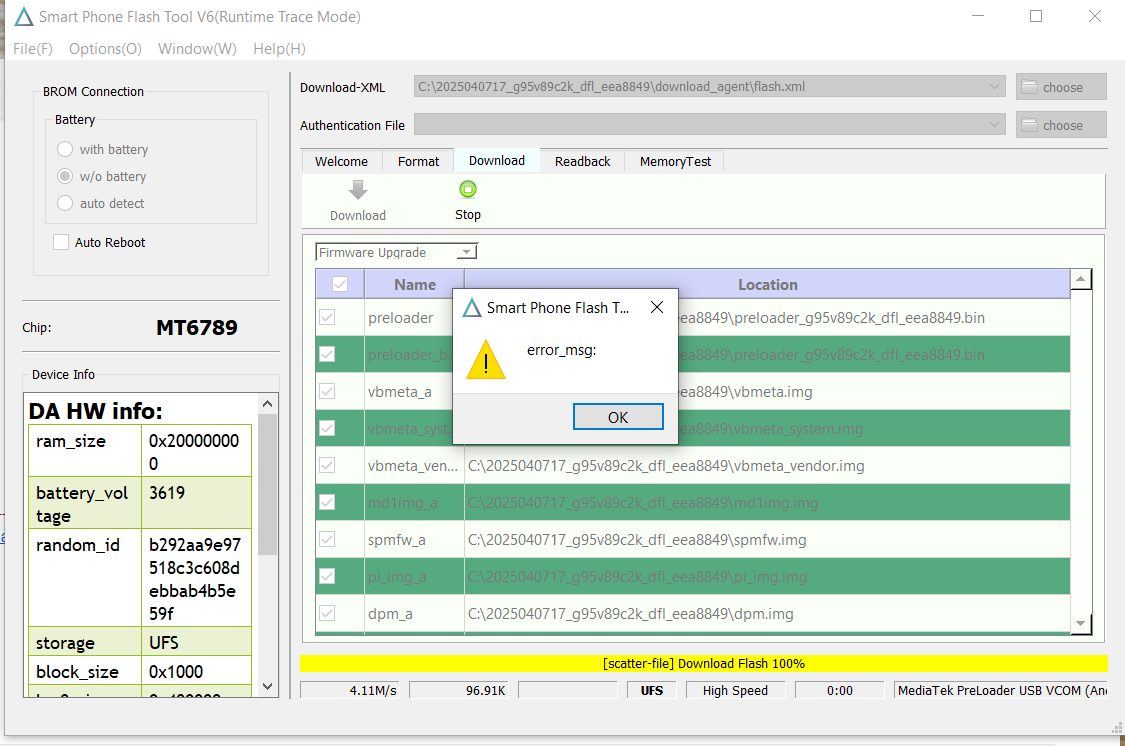Click the 'spmfw_a' partition name

click(x=397, y=539)
